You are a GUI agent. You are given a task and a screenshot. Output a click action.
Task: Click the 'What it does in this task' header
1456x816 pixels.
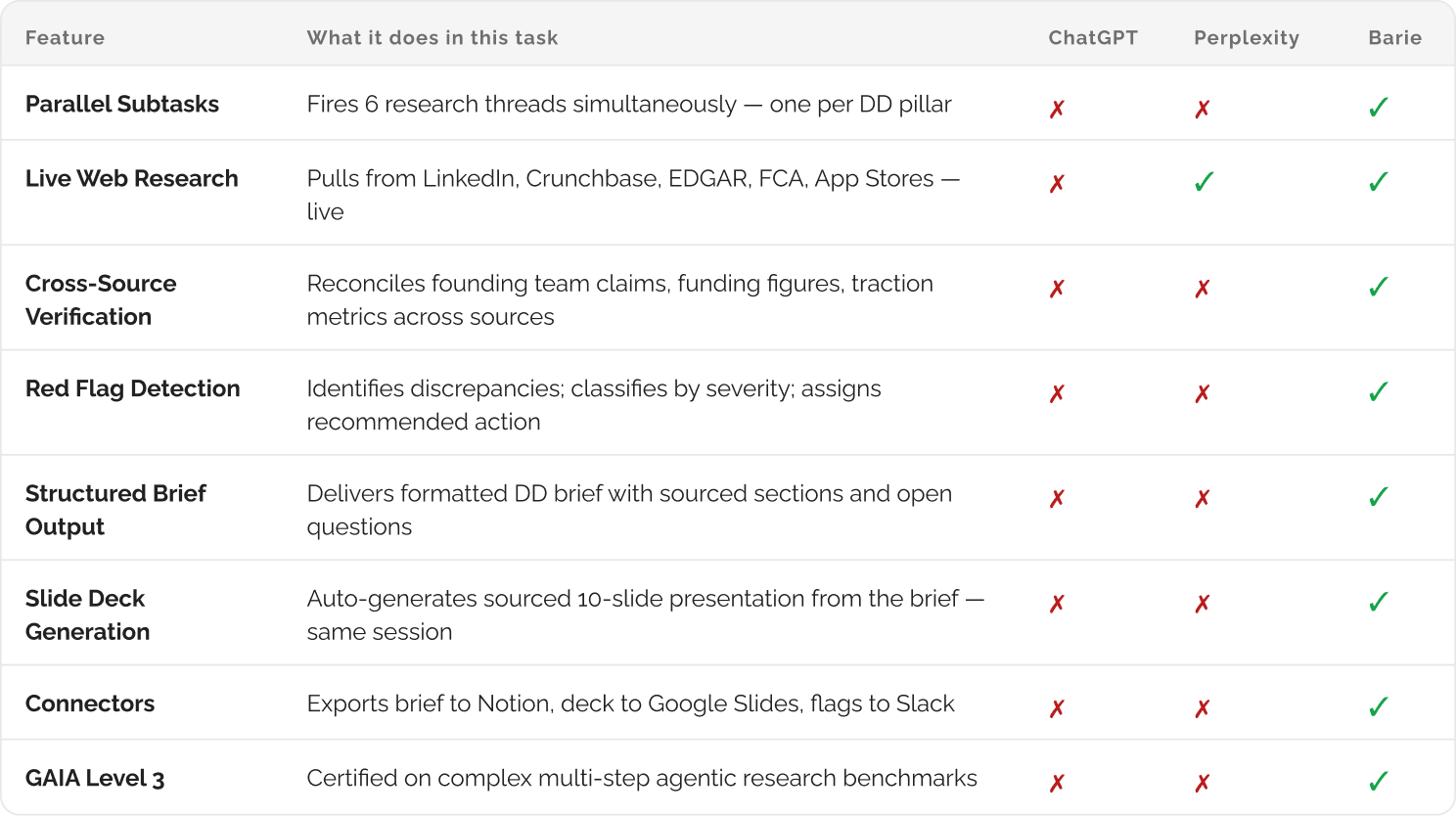pyautogui.click(x=432, y=38)
